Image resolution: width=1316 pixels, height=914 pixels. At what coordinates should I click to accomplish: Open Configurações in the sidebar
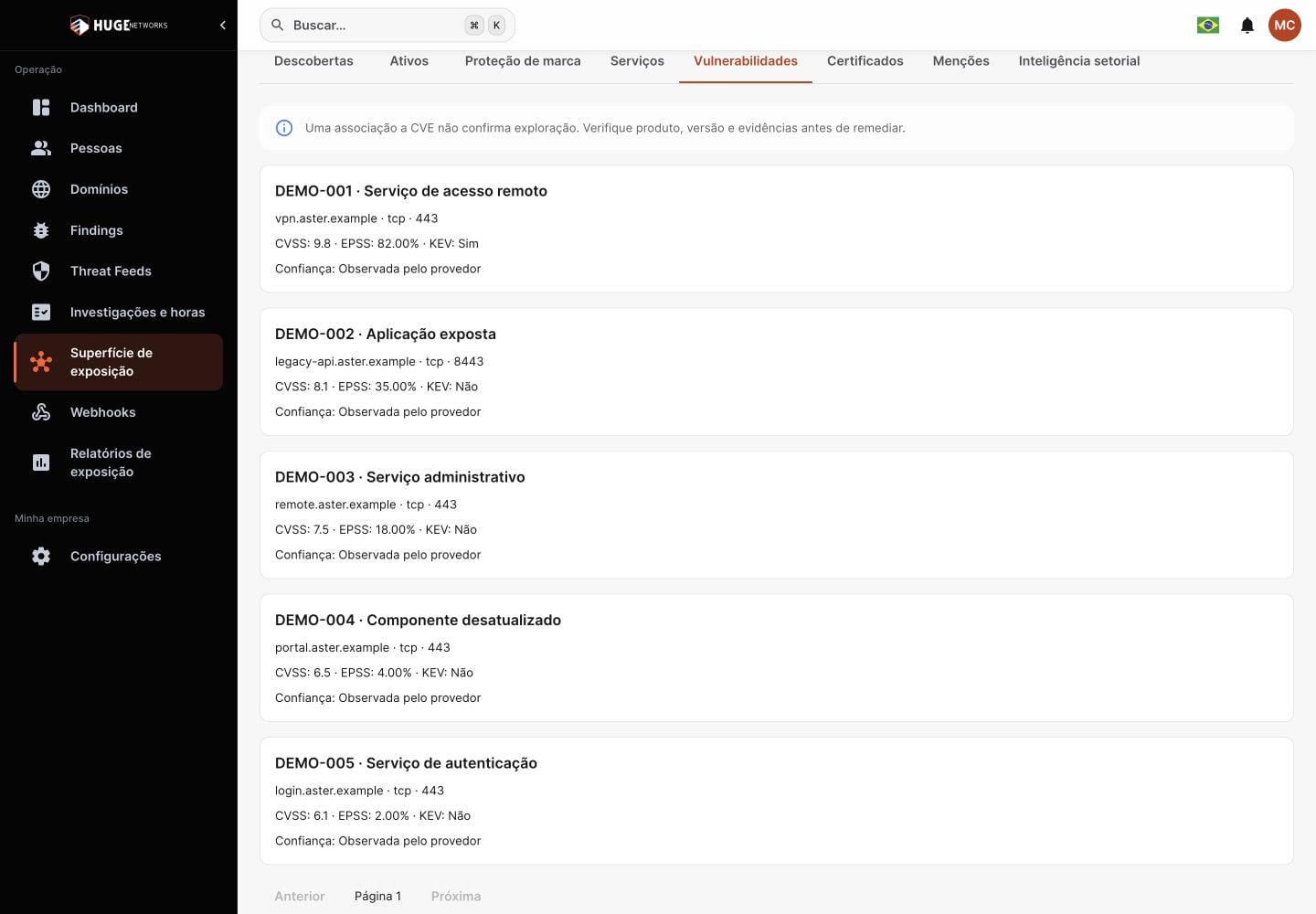119,556
